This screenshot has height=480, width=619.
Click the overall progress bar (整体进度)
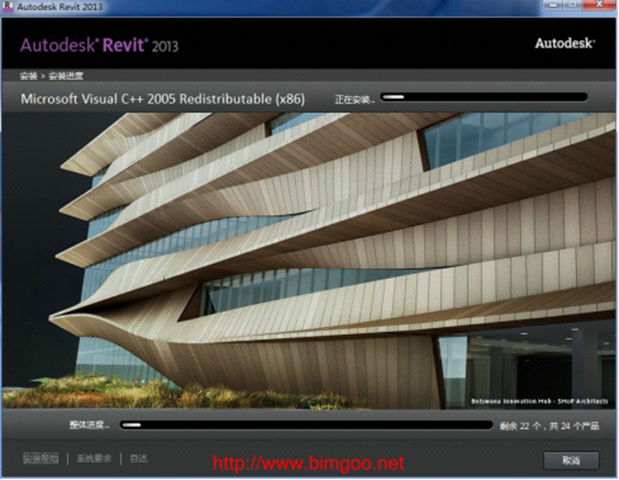[306, 425]
